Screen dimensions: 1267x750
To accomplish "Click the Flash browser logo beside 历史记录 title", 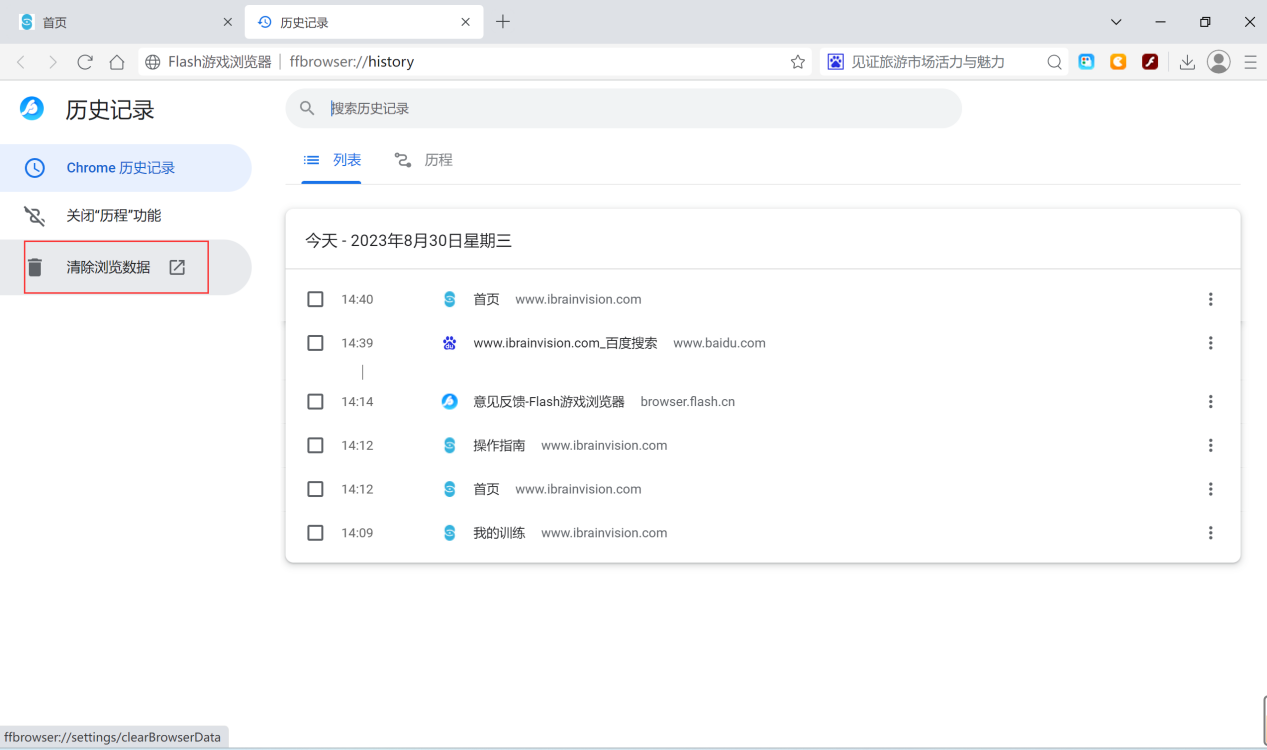I will coord(32,109).
